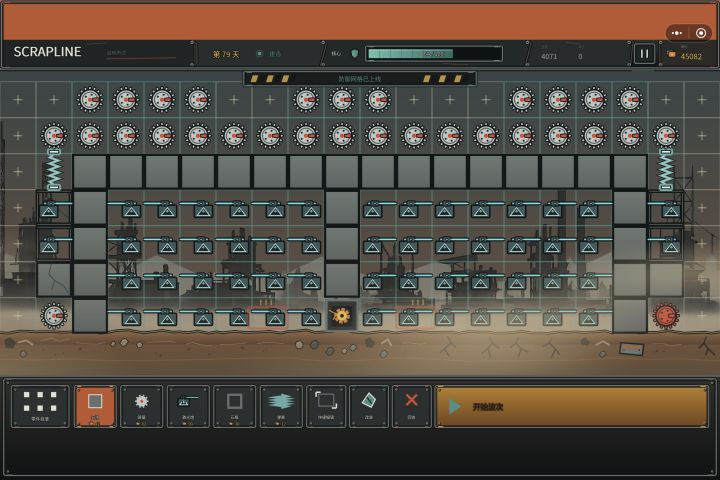The height and width of the screenshot is (480, 720).
Task: Choose the tilted diamond modify tool
Action: (x=369, y=406)
